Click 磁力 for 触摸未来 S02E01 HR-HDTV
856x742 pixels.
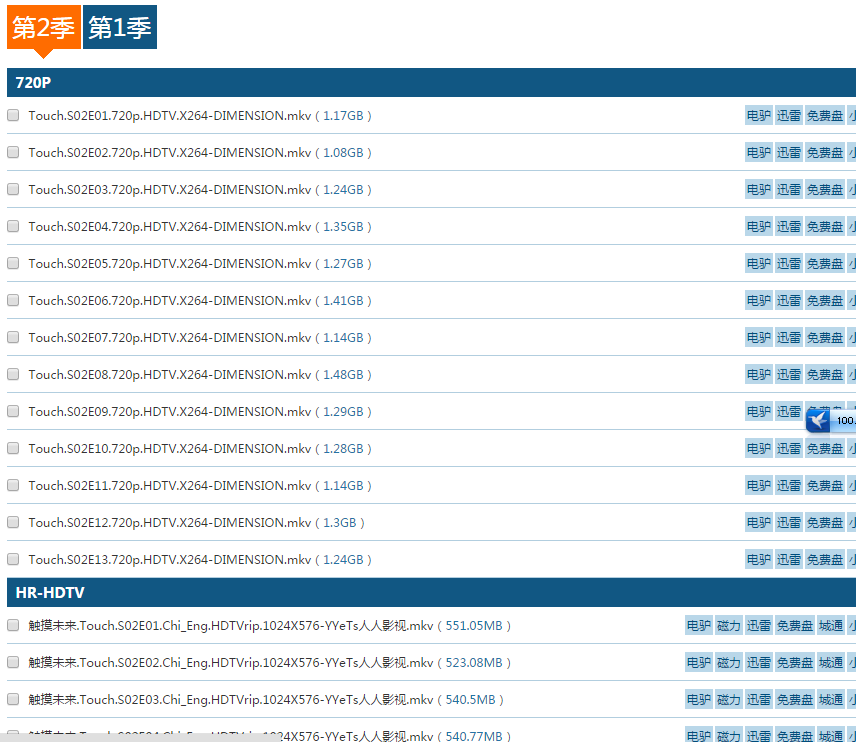[729, 626]
